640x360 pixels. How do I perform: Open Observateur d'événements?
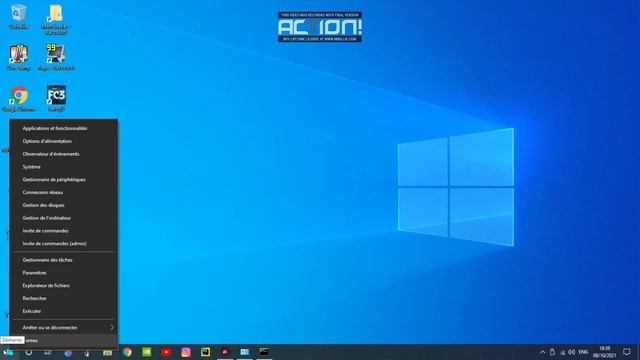tap(64, 154)
